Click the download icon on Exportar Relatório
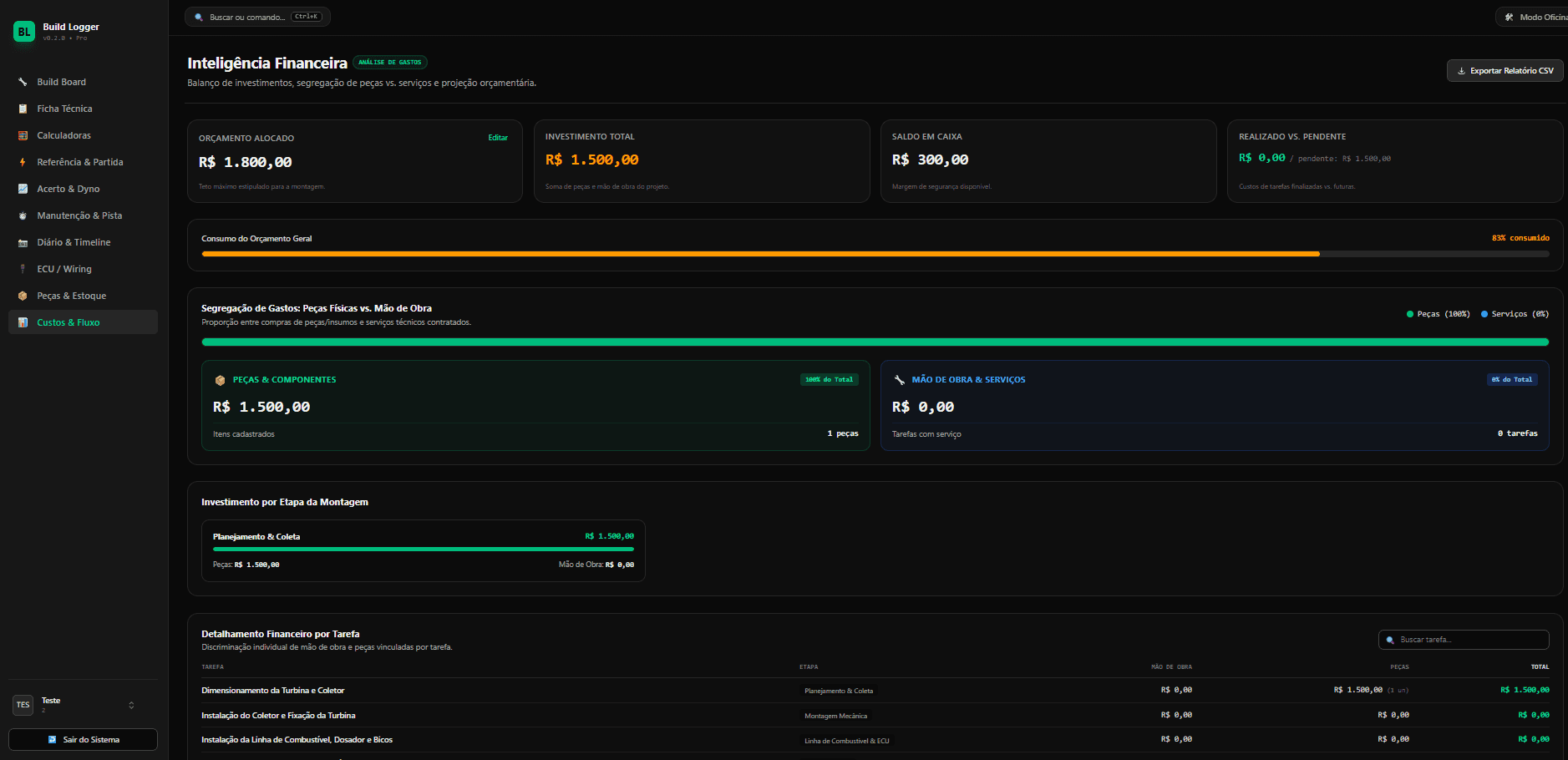 tap(1461, 71)
